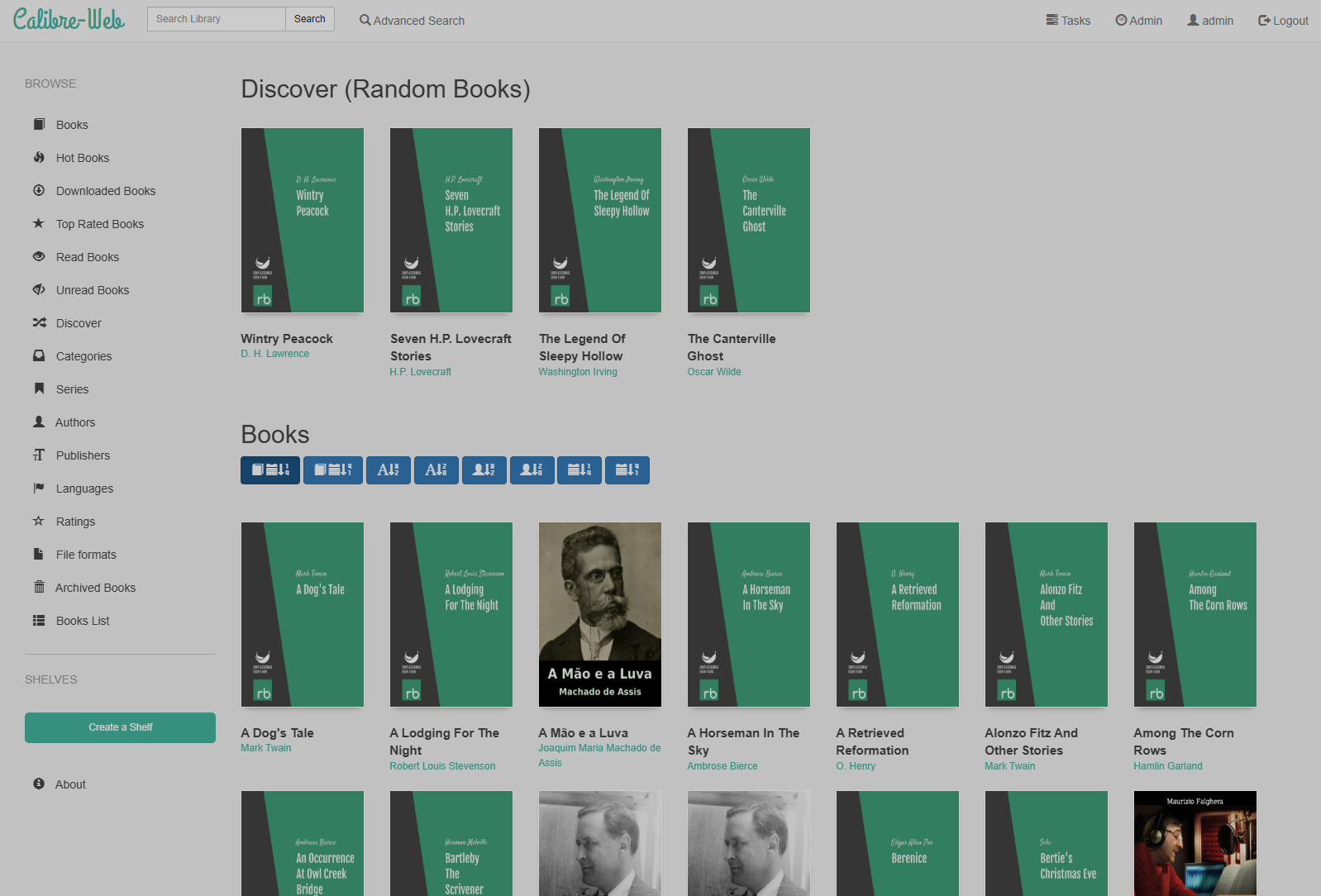Click the Books List grid icon
The height and width of the screenshot is (896, 1321).
tap(39, 620)
